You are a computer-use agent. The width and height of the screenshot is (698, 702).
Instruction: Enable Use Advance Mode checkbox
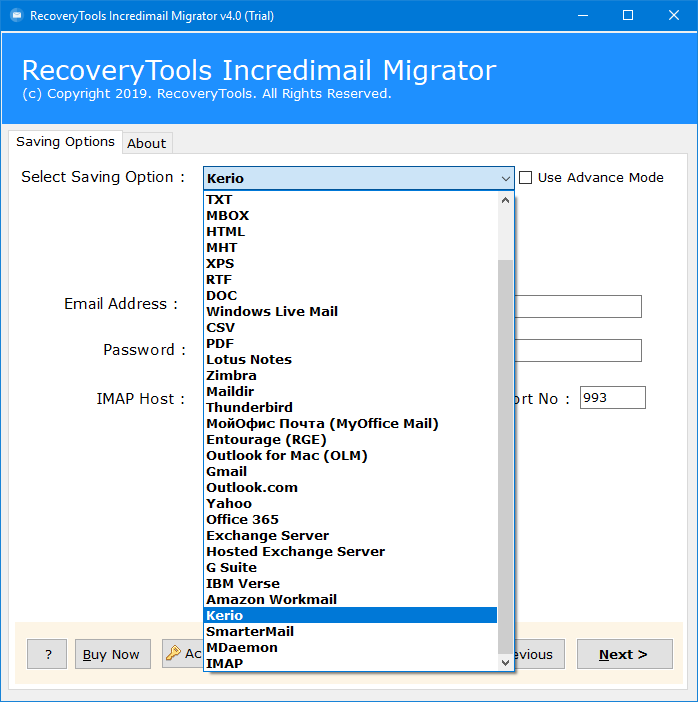click(525, 178)
